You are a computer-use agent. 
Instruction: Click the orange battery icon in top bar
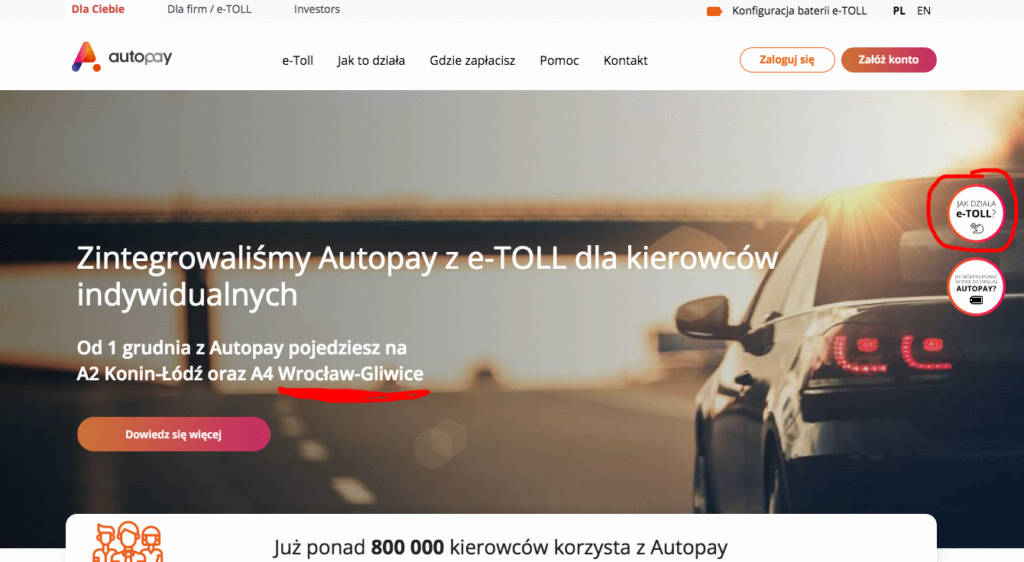tap(714, 11)
